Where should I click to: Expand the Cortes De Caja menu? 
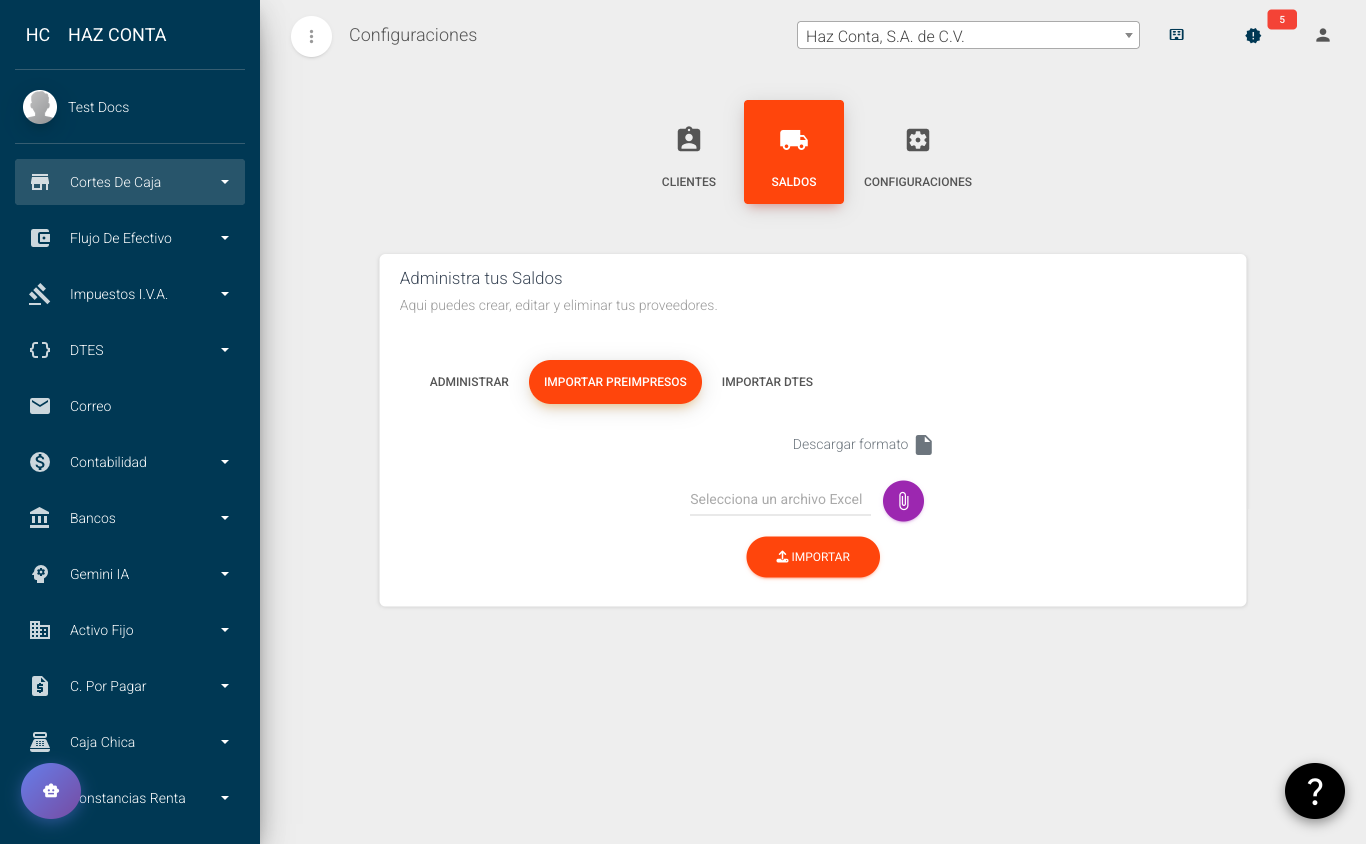130,182
